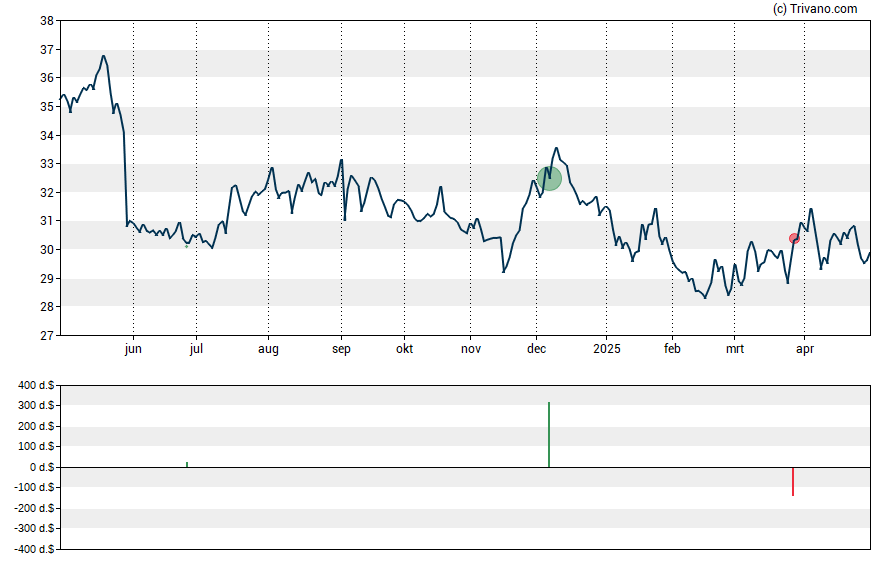Click the '28' price axis label

click(x=47, y=307)
